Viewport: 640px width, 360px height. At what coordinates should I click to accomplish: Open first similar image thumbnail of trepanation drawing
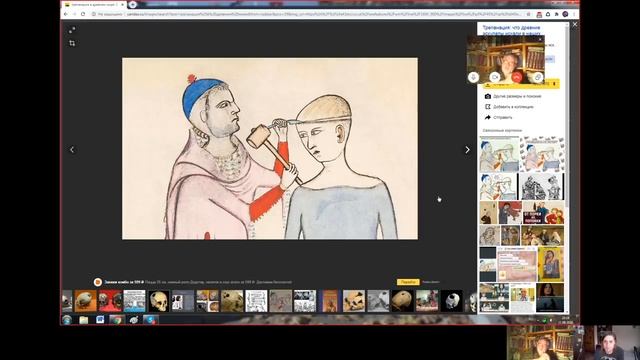pyautogui.click(x=499, y=154)
